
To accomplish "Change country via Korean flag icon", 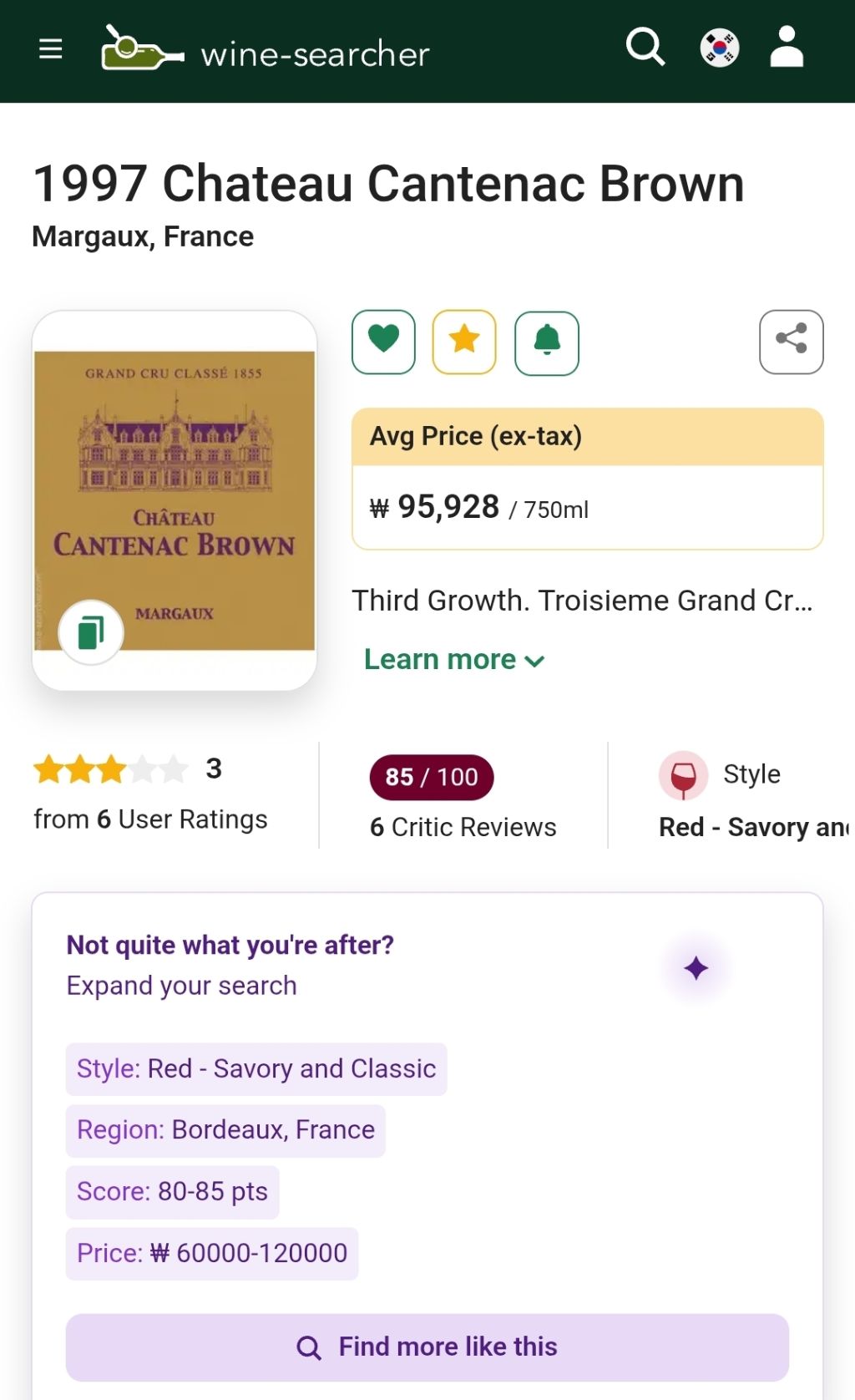I will (719, 48).
